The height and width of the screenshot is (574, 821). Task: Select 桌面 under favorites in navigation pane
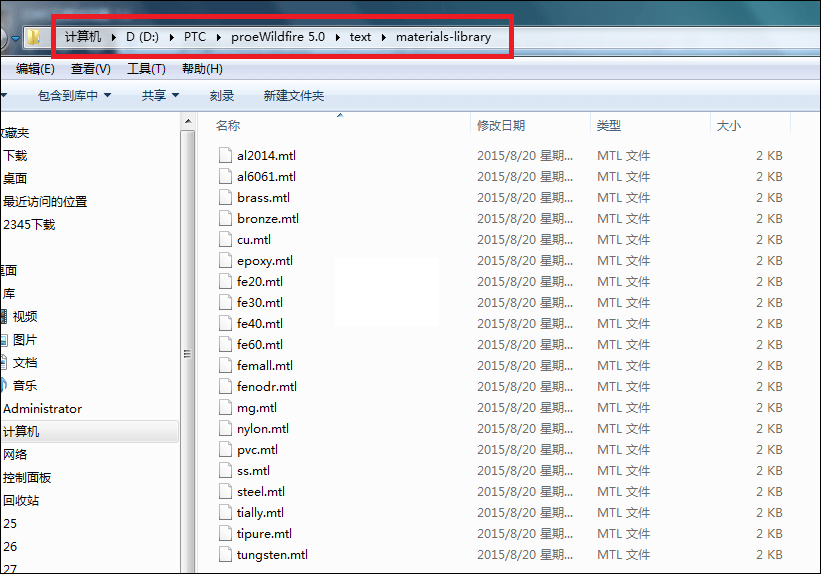click(x=15, y=179)
